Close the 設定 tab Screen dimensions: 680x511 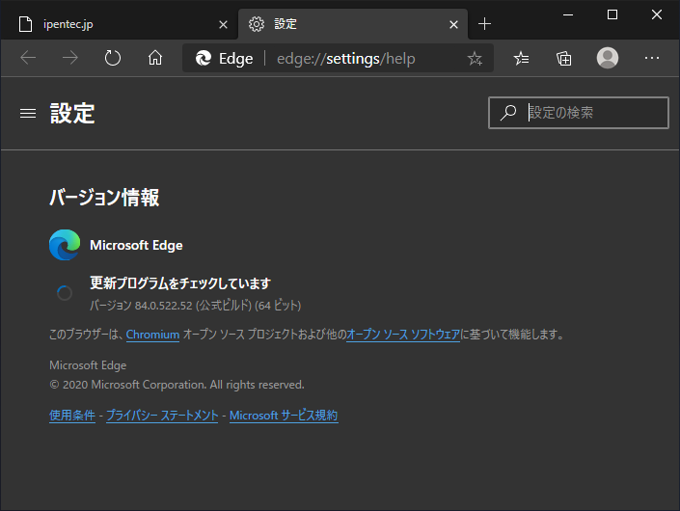(454, 25)
